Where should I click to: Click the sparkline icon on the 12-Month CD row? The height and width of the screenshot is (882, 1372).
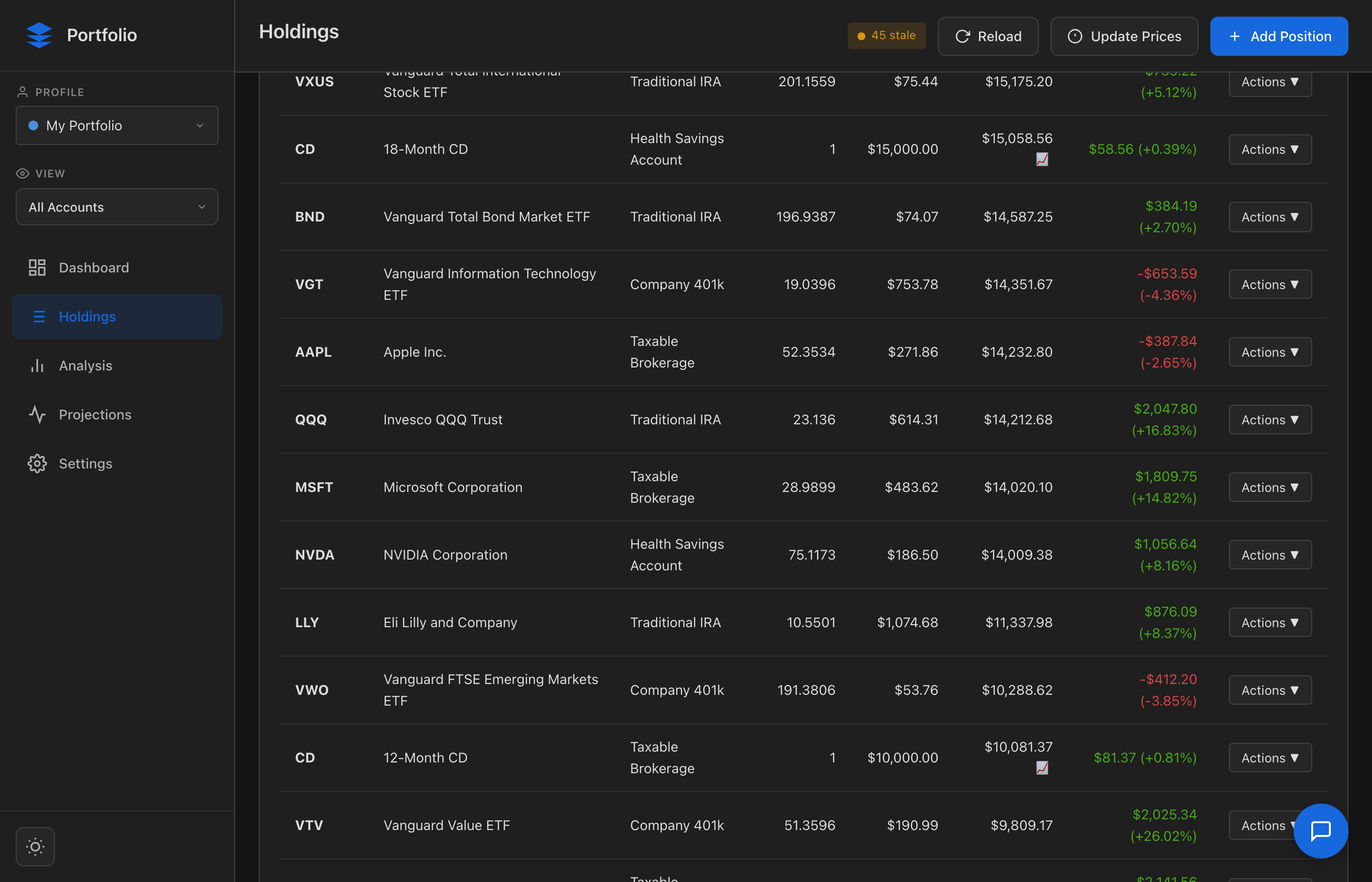coord(1041,768)
